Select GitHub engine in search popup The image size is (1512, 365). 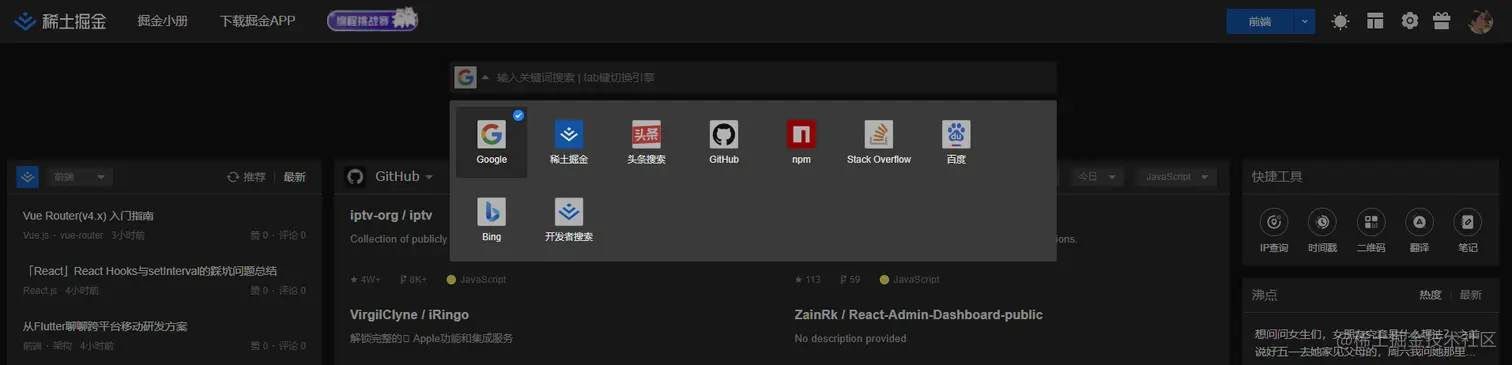click(724, 142)
